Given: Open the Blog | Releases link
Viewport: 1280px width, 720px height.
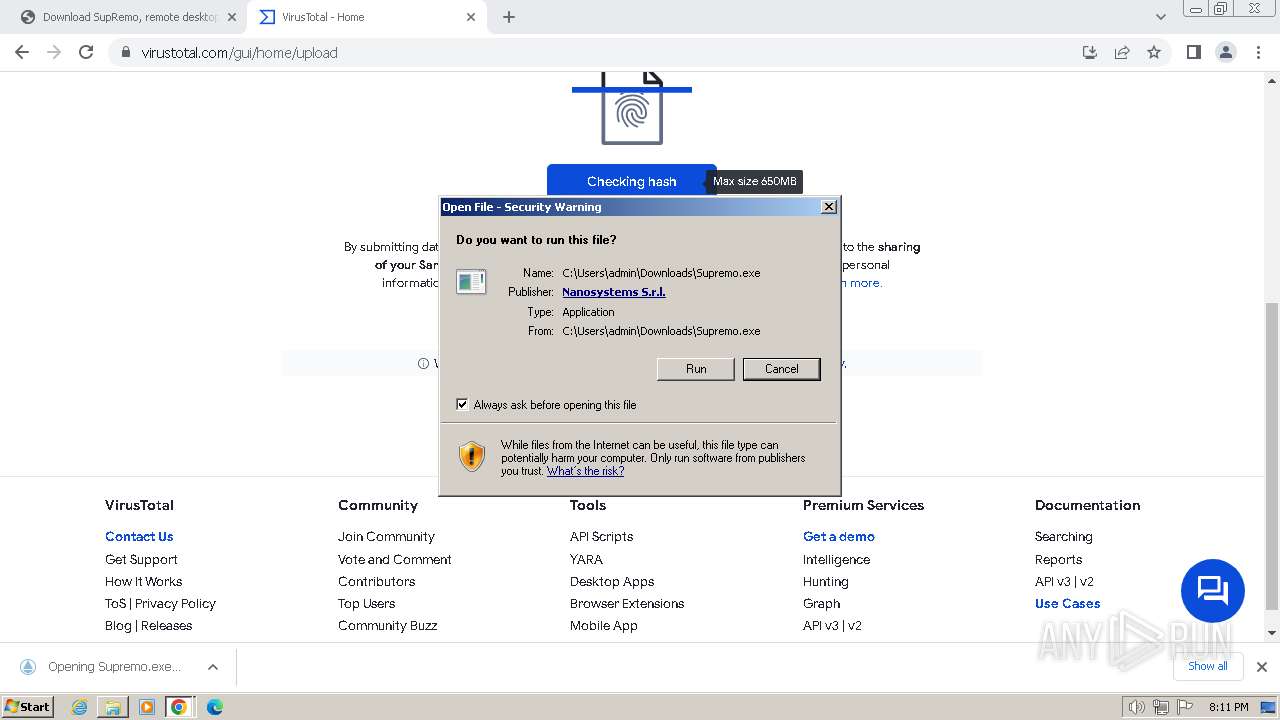Looking at the screenshot, I should click(148, 626).
